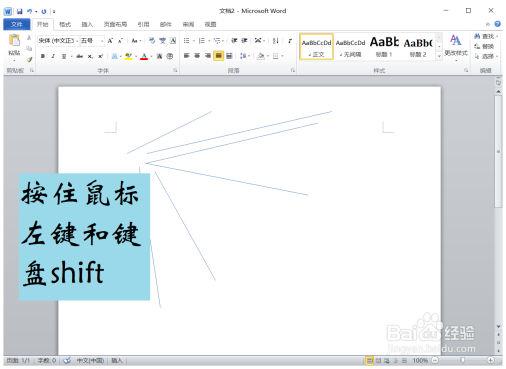506x369 pixels.
Task: Click the Paste clipboard icon
Action: 14,41
